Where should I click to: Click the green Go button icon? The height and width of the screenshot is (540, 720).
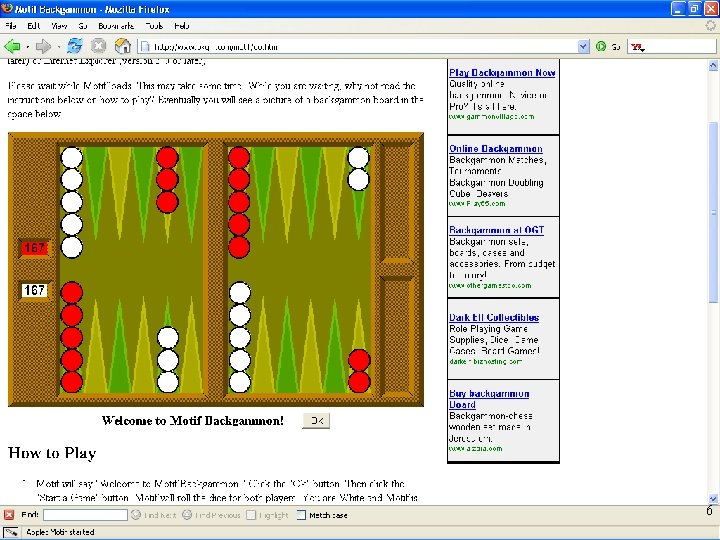point(601,46)
